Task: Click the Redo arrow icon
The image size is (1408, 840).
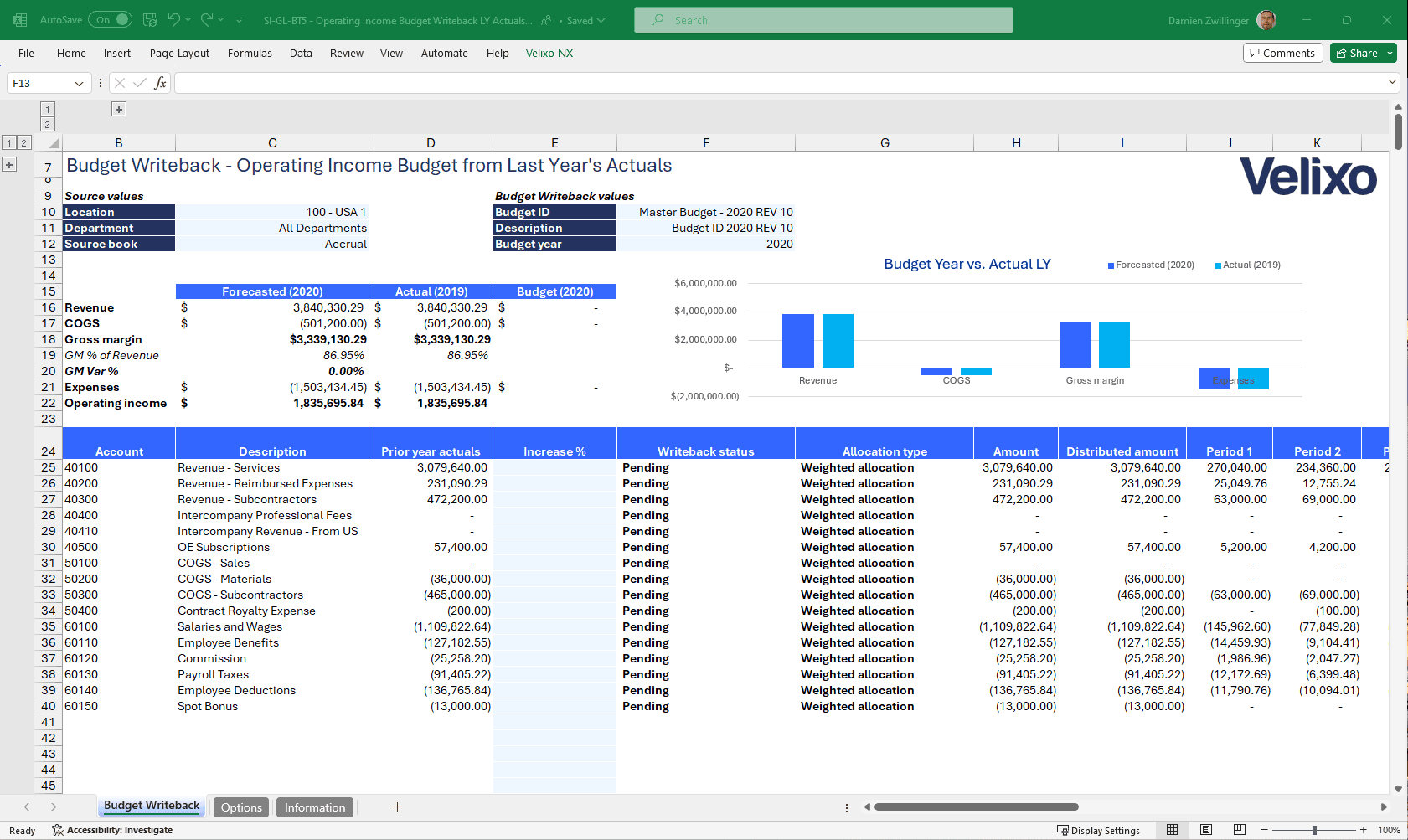Action: tap(207, 20)
